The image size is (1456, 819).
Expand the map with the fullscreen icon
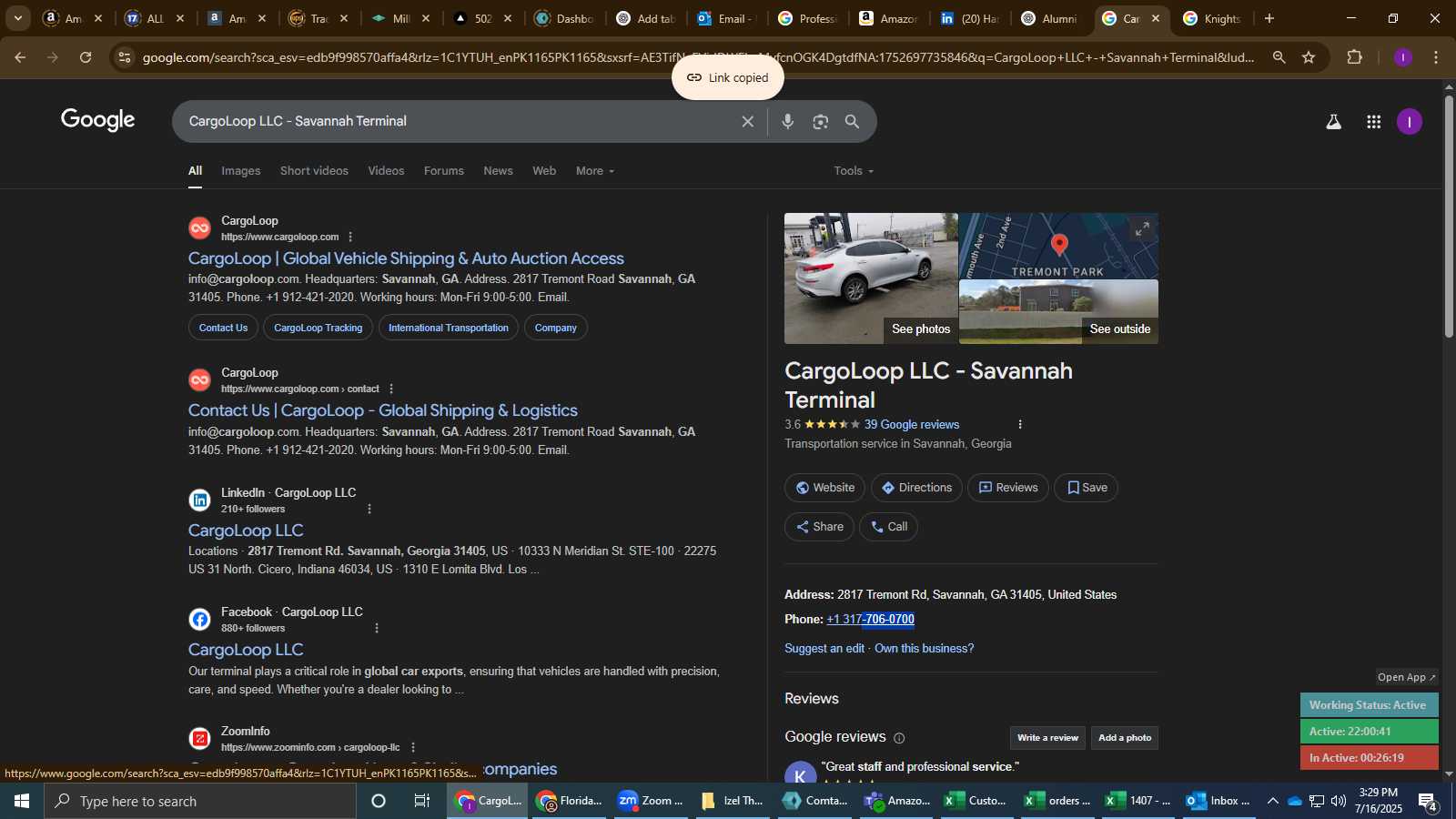pyautogui.click(x=1142, y=229)
